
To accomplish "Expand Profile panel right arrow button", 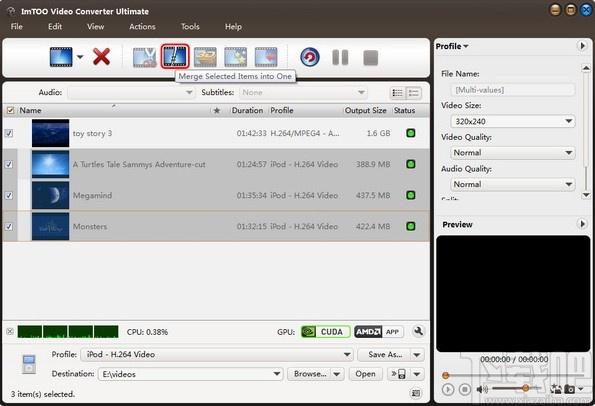I will click(x=582, y=46).
